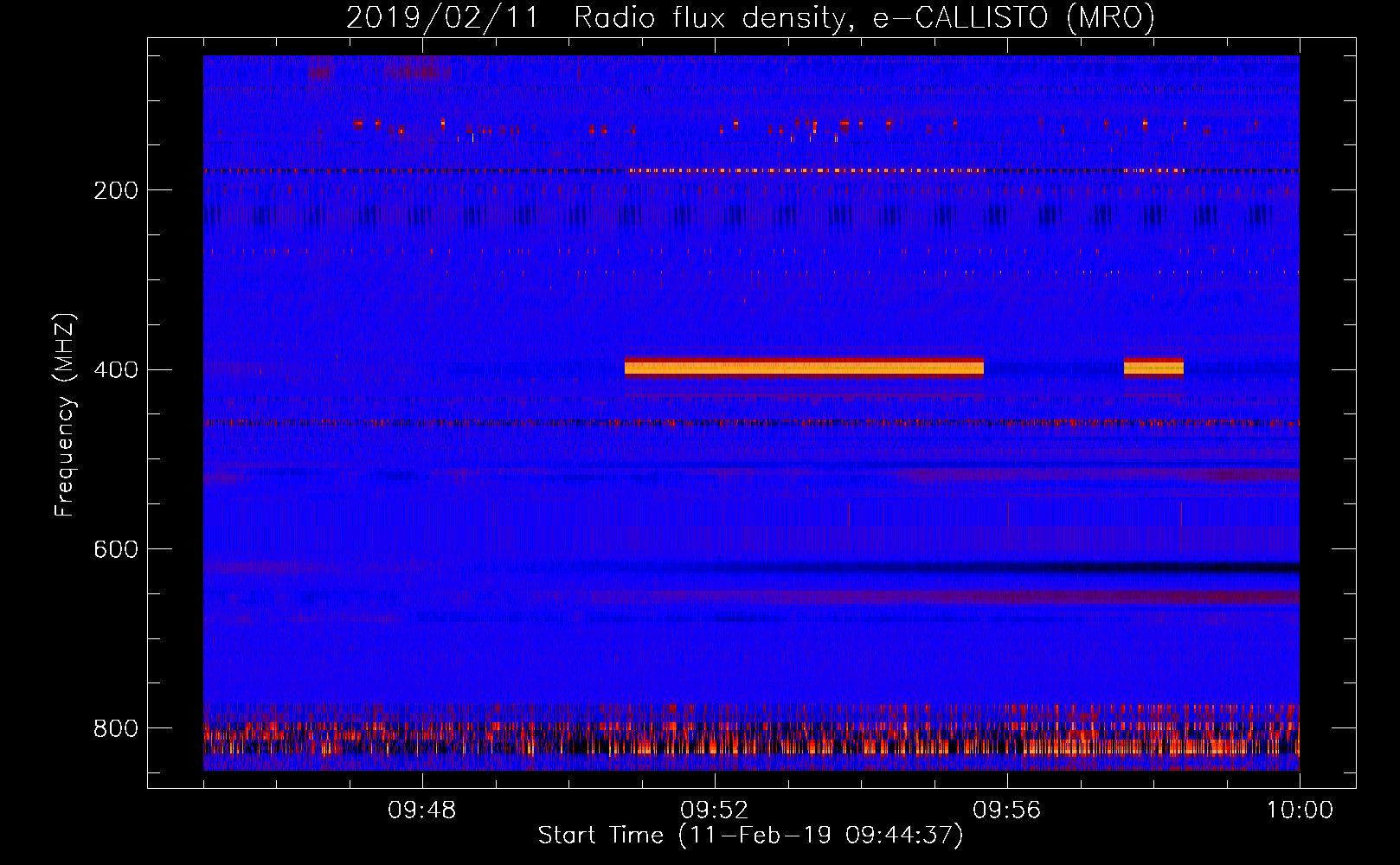Click the 'Frequency (MHZ)' axis label

coord(64,414)
